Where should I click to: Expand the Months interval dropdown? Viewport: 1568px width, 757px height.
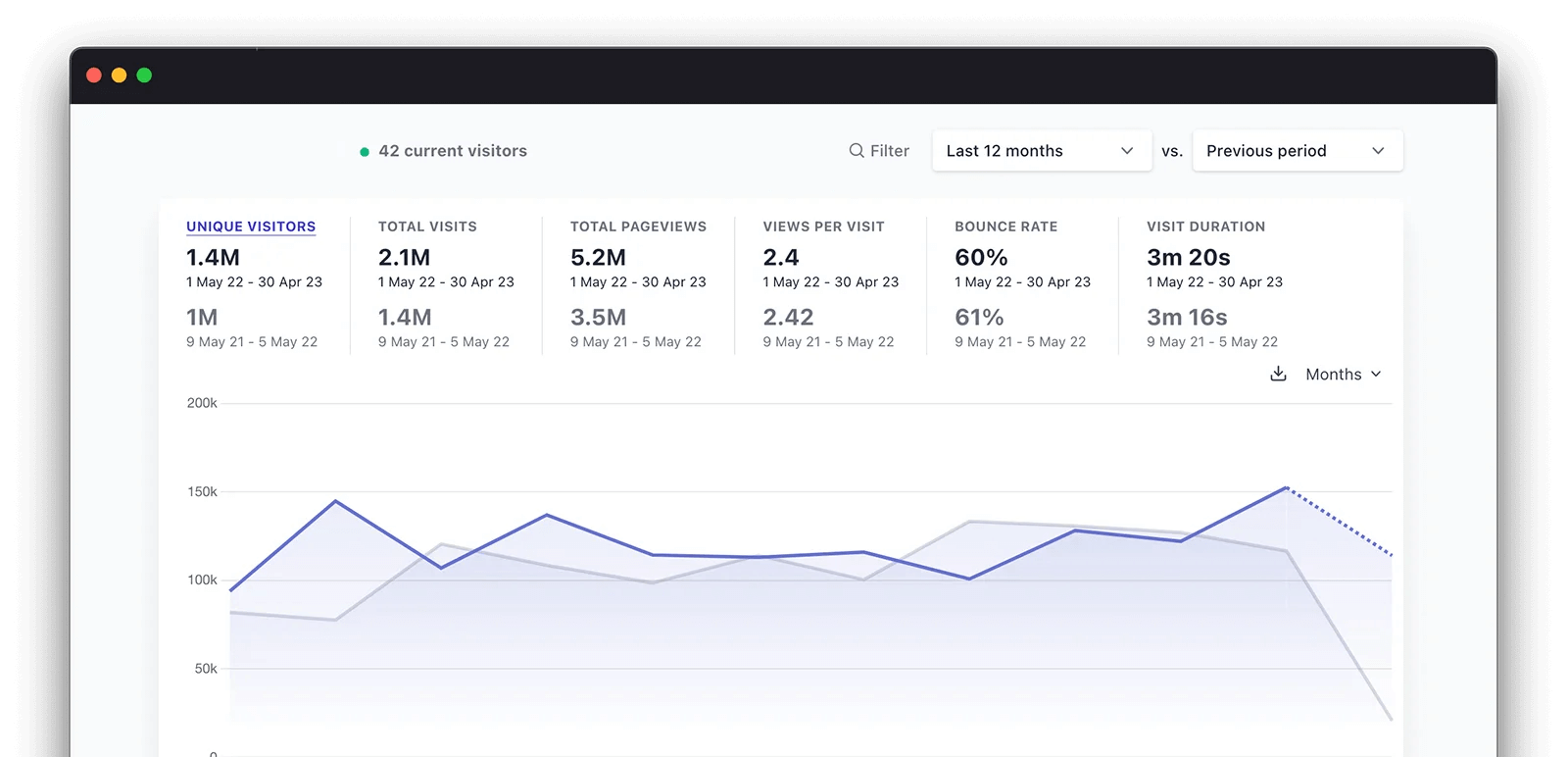[1343, 374]
